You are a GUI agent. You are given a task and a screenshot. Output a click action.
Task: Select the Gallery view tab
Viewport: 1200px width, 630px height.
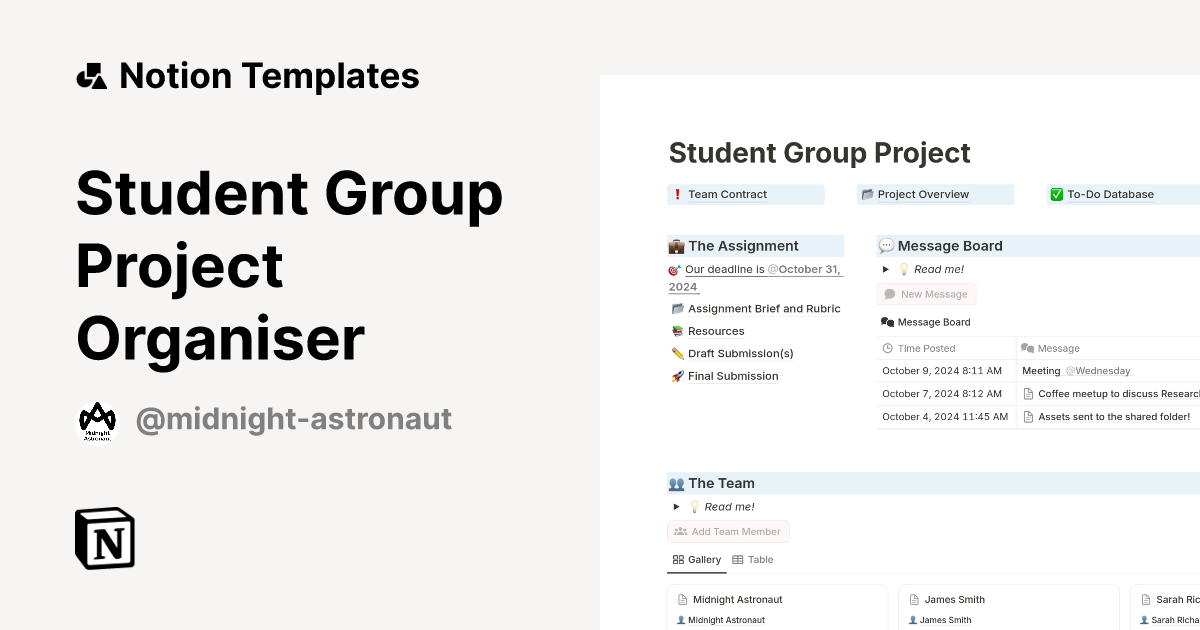point(697,560)
